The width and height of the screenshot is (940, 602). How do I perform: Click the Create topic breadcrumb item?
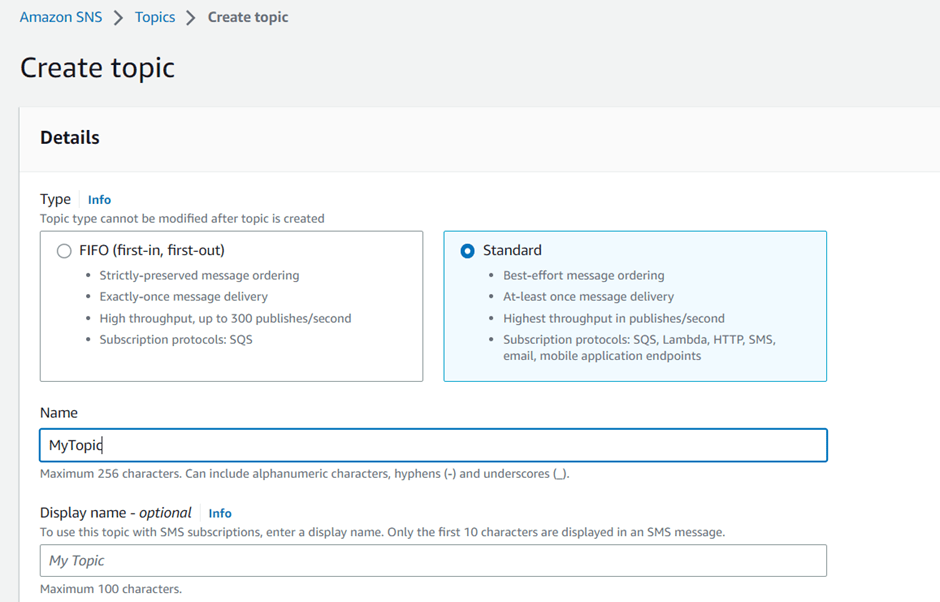248,17
